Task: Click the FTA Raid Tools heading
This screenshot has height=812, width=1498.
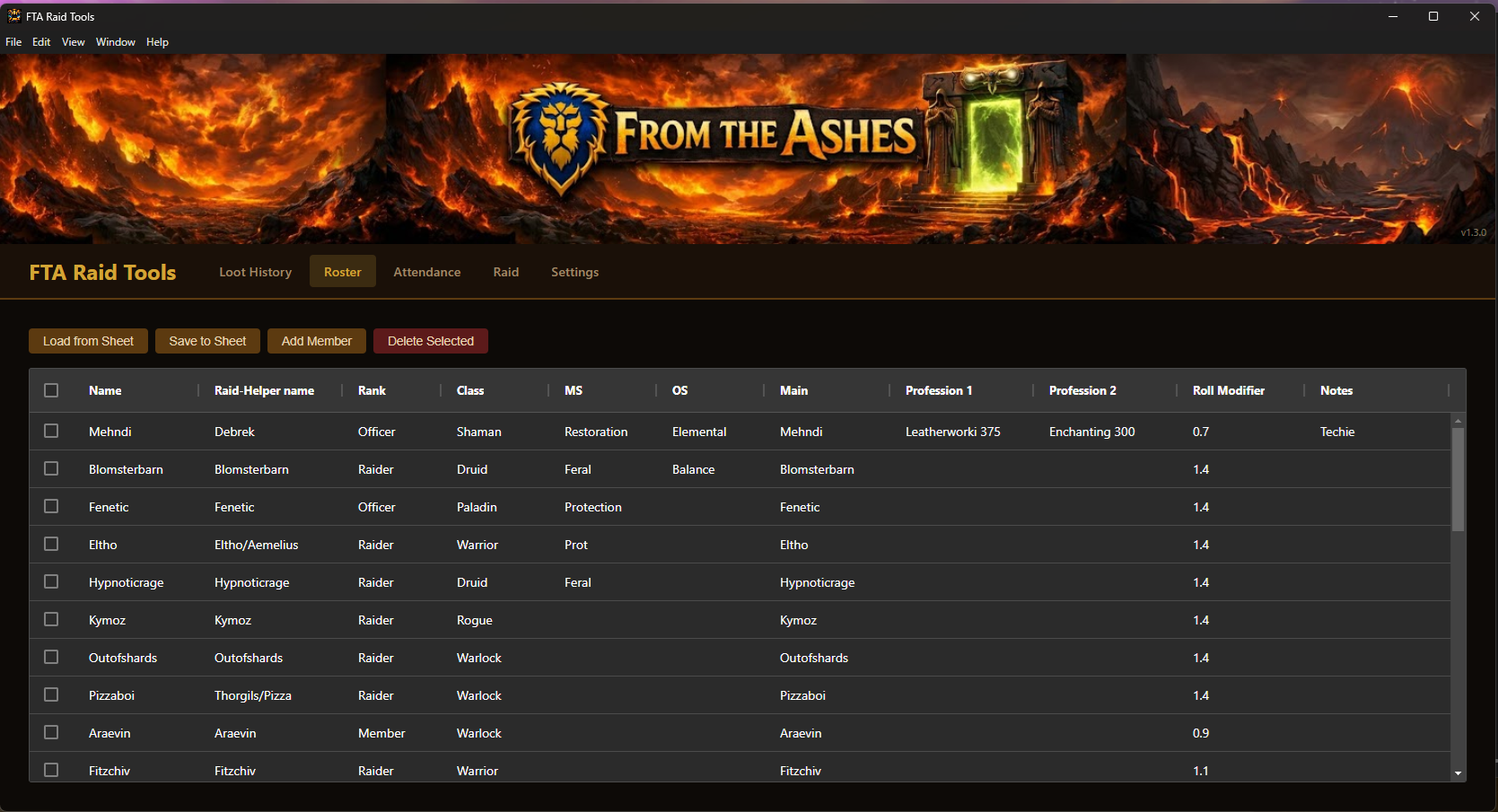Action: tap(102, 273)
